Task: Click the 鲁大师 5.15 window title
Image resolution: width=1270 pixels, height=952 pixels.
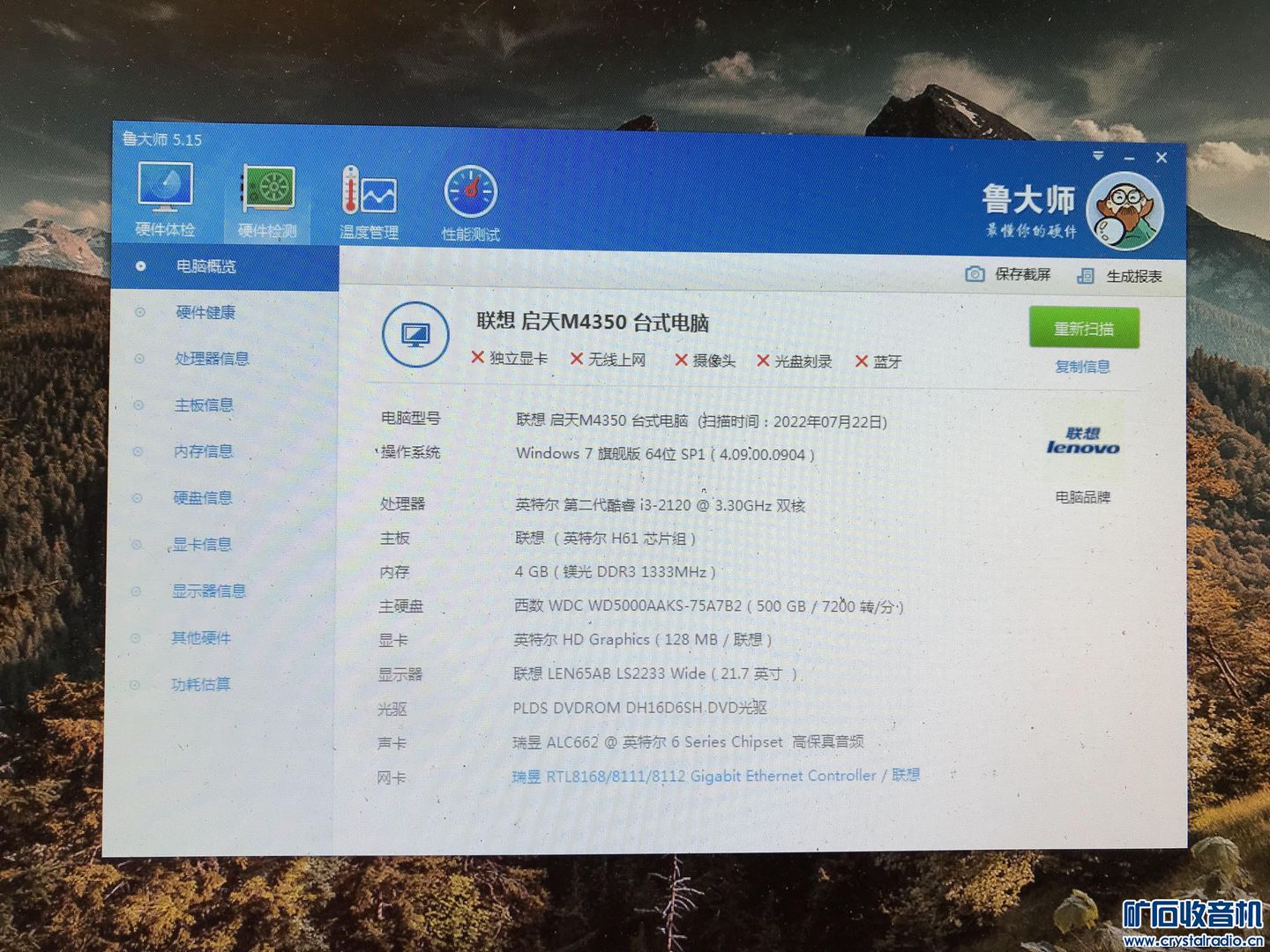Action: coord(162,138)
